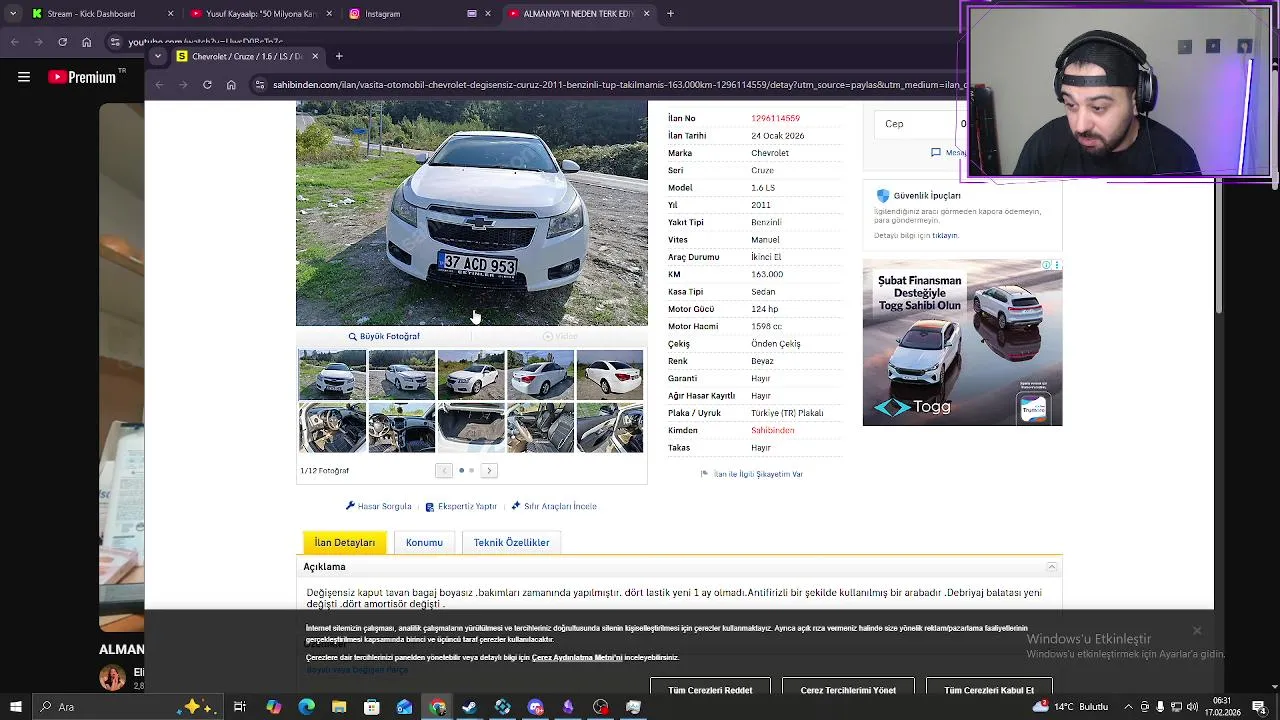Click the Sahibinden seller type link
This screenshot has height=720, width=1280.
[x=773, y=430]
